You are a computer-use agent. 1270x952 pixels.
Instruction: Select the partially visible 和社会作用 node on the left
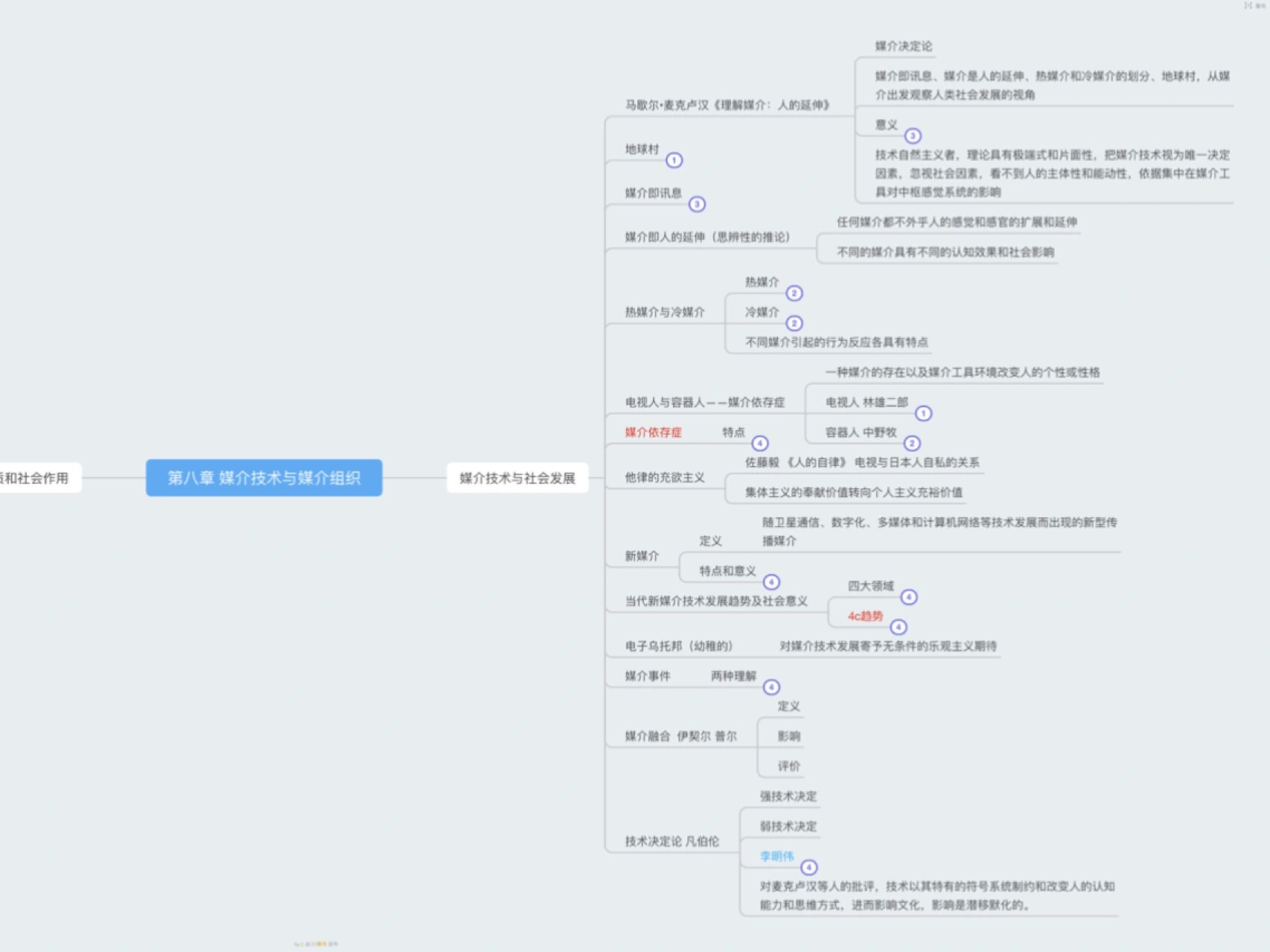39,478
